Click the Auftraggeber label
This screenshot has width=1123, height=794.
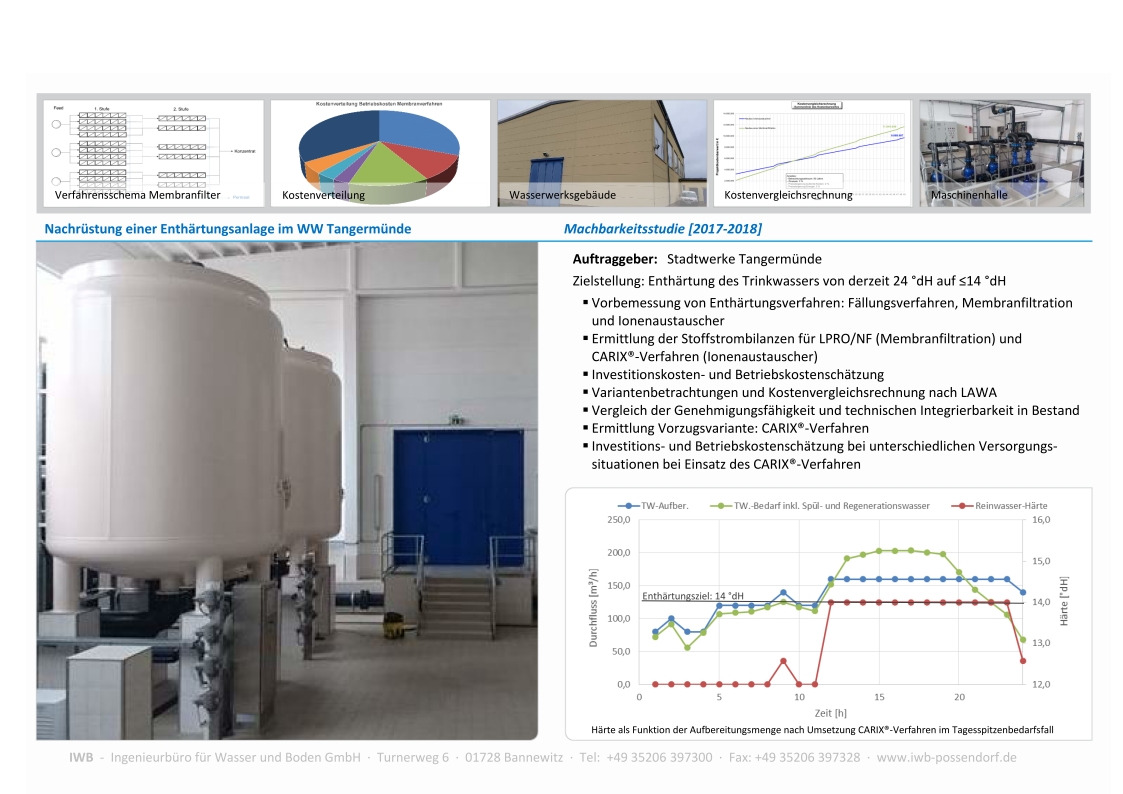(614, 258)
